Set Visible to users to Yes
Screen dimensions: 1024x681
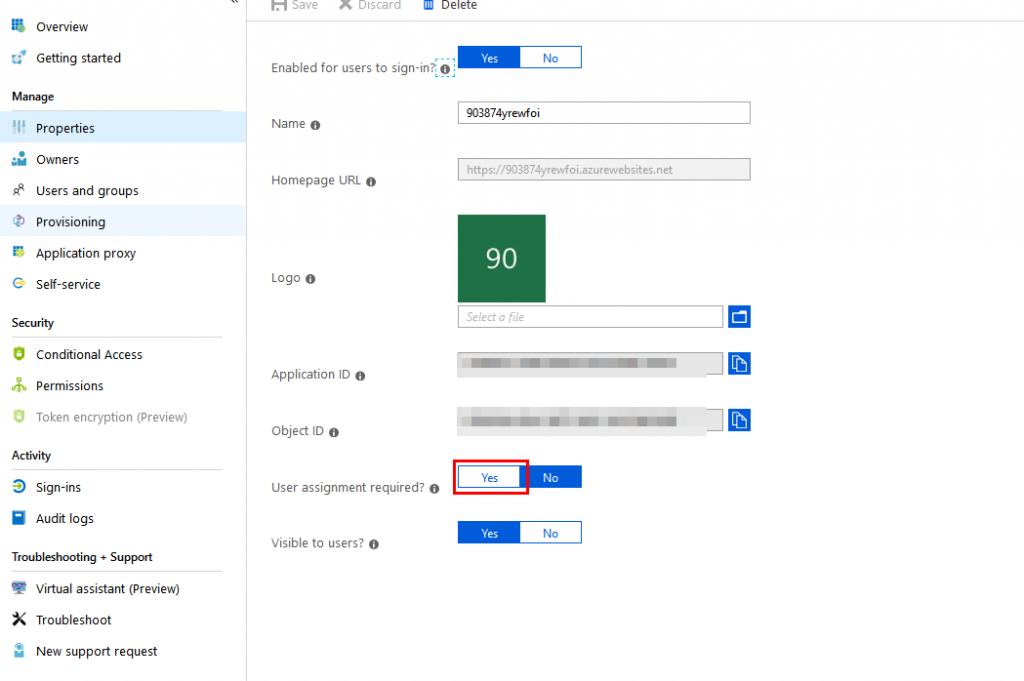pos(489,533)
